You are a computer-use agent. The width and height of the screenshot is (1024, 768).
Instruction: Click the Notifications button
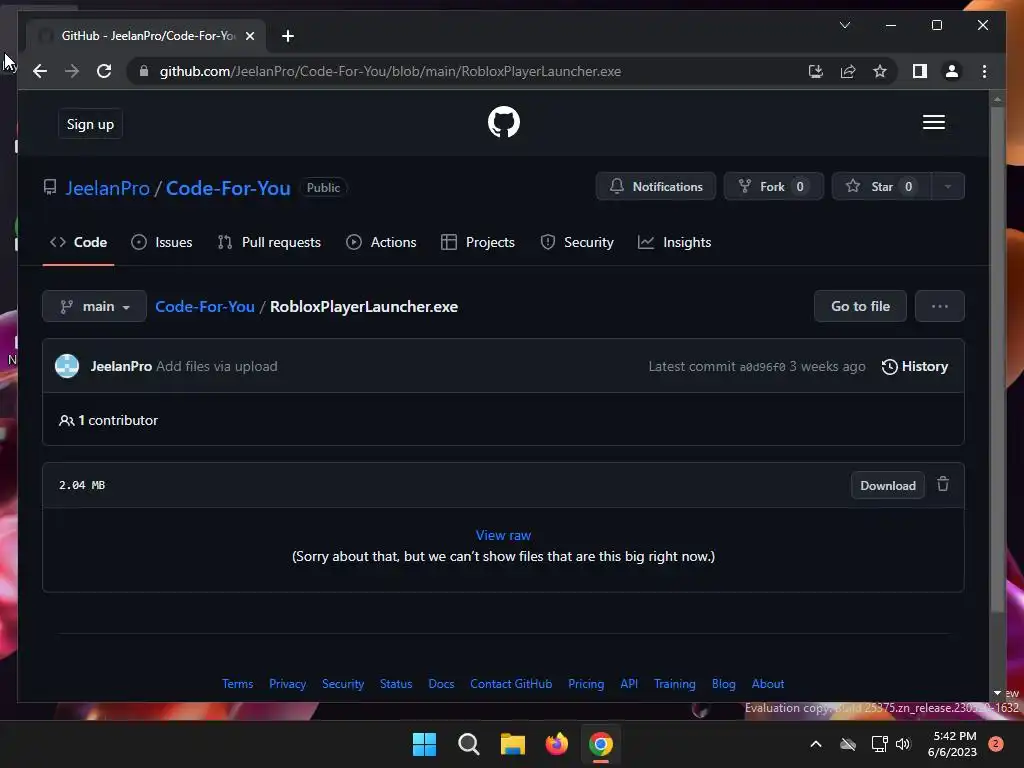click(656, 187)
